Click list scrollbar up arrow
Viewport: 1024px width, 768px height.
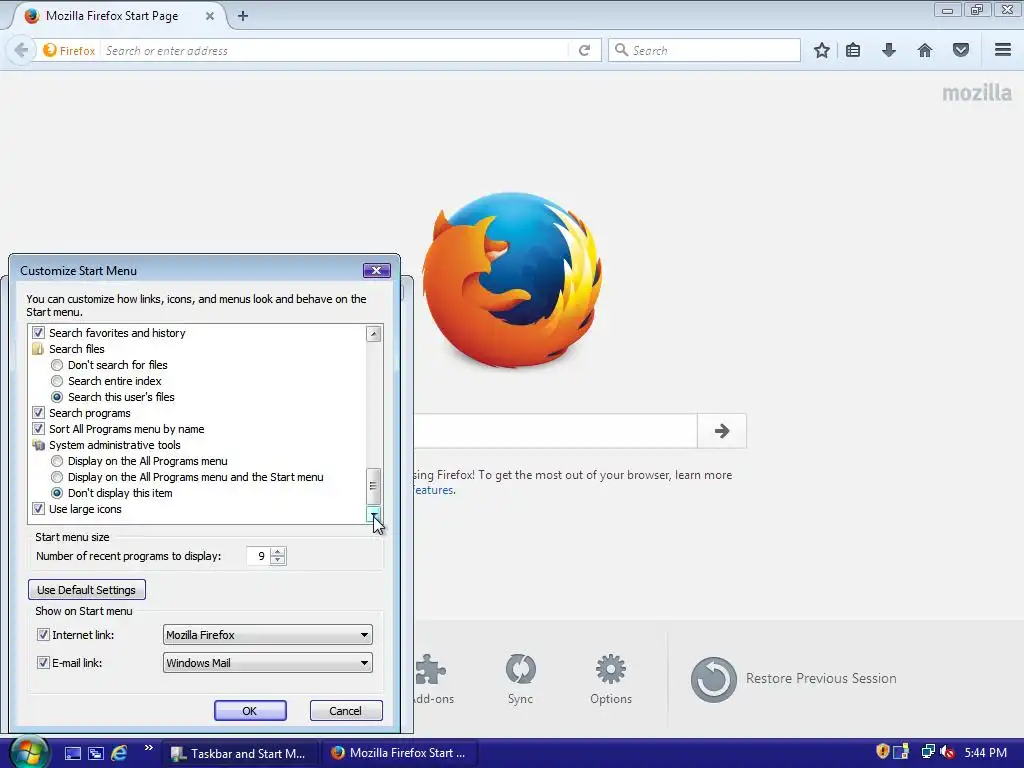point(374,334)
